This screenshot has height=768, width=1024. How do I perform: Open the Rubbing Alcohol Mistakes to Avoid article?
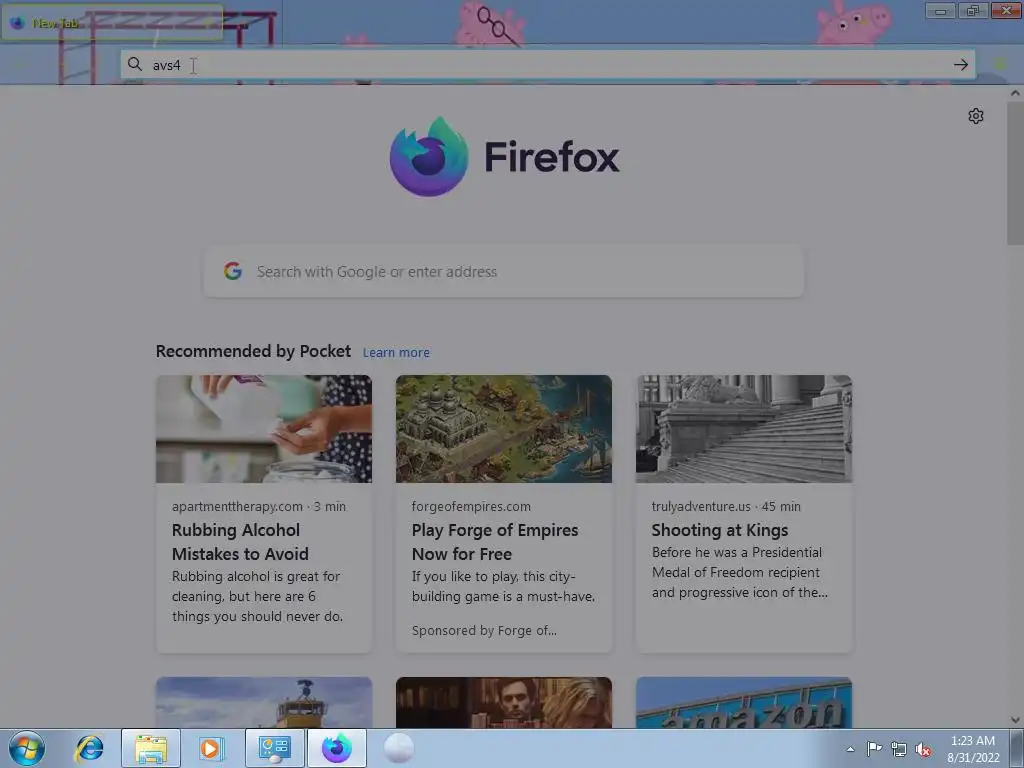[x=240, y=542]
